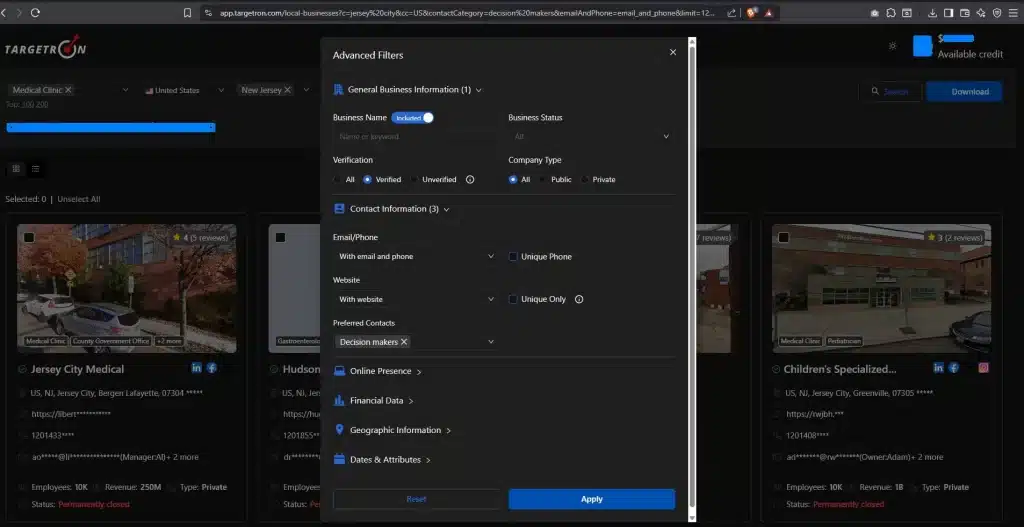The width and height of the screenshot is (1024, 527).
Task: Open Jersey City Medical LinkedIn icon
Action: [x=197, y=368]
